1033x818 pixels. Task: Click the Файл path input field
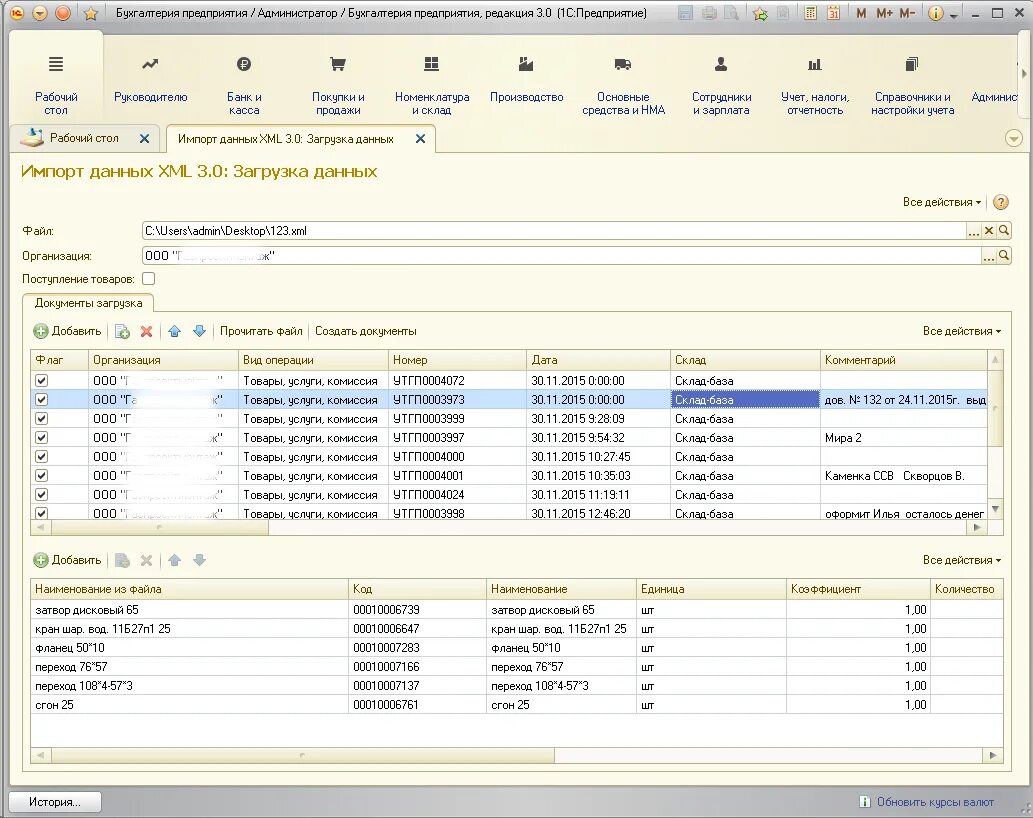tap(553, 231)
